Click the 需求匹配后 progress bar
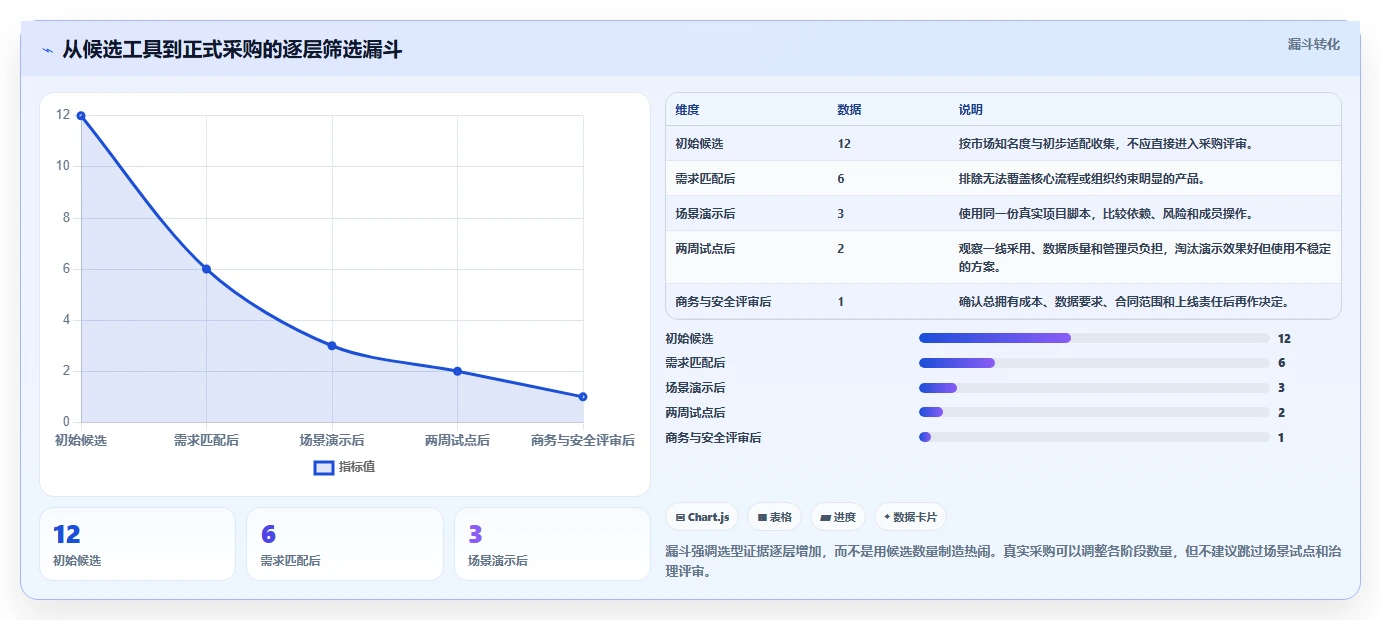 [x=1094, y=363]
